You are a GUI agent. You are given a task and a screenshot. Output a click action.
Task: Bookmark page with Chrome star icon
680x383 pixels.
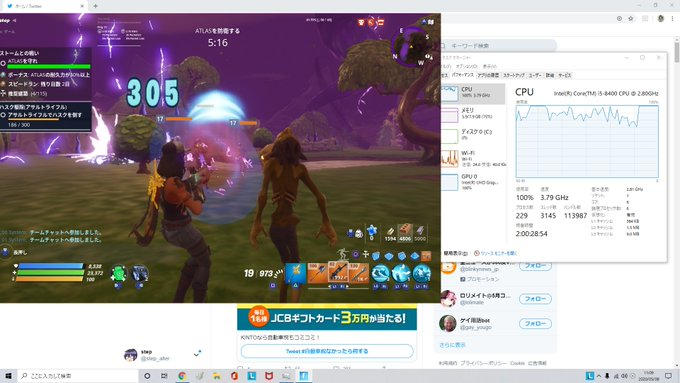click(631, 19)
